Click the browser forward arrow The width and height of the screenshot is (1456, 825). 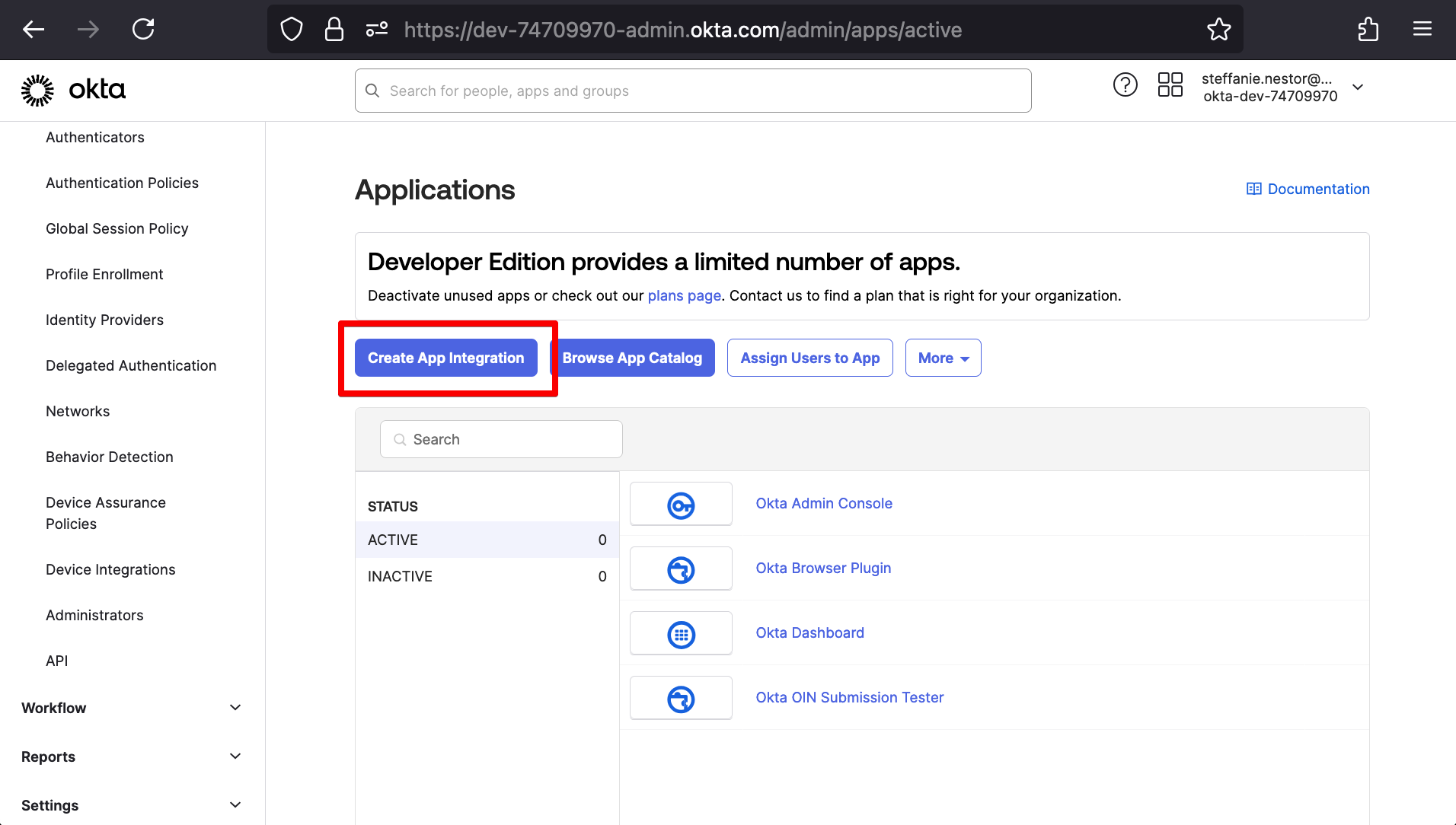(88, 30)
